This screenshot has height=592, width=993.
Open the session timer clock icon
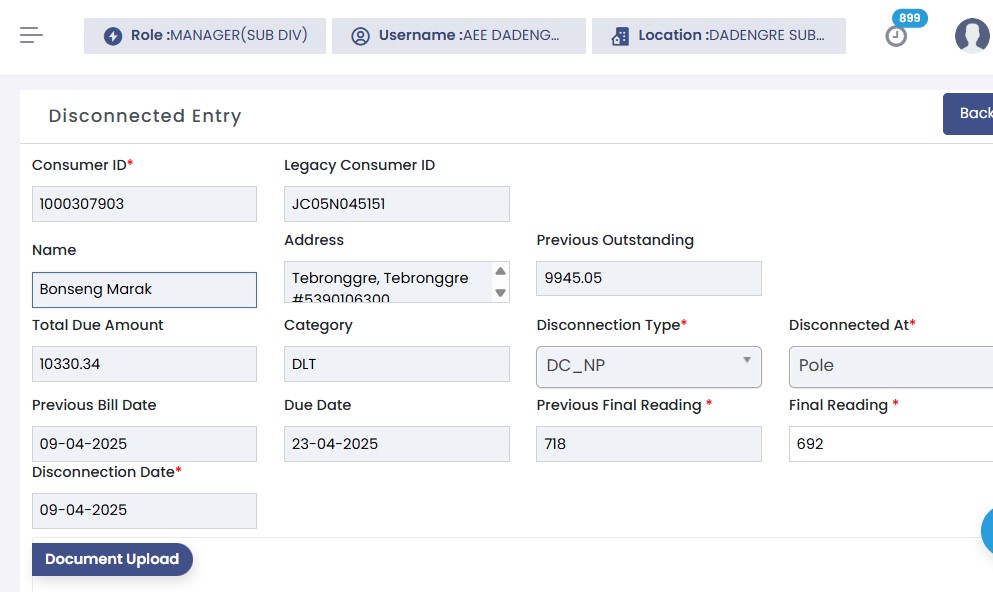click(x=896, y=37)
